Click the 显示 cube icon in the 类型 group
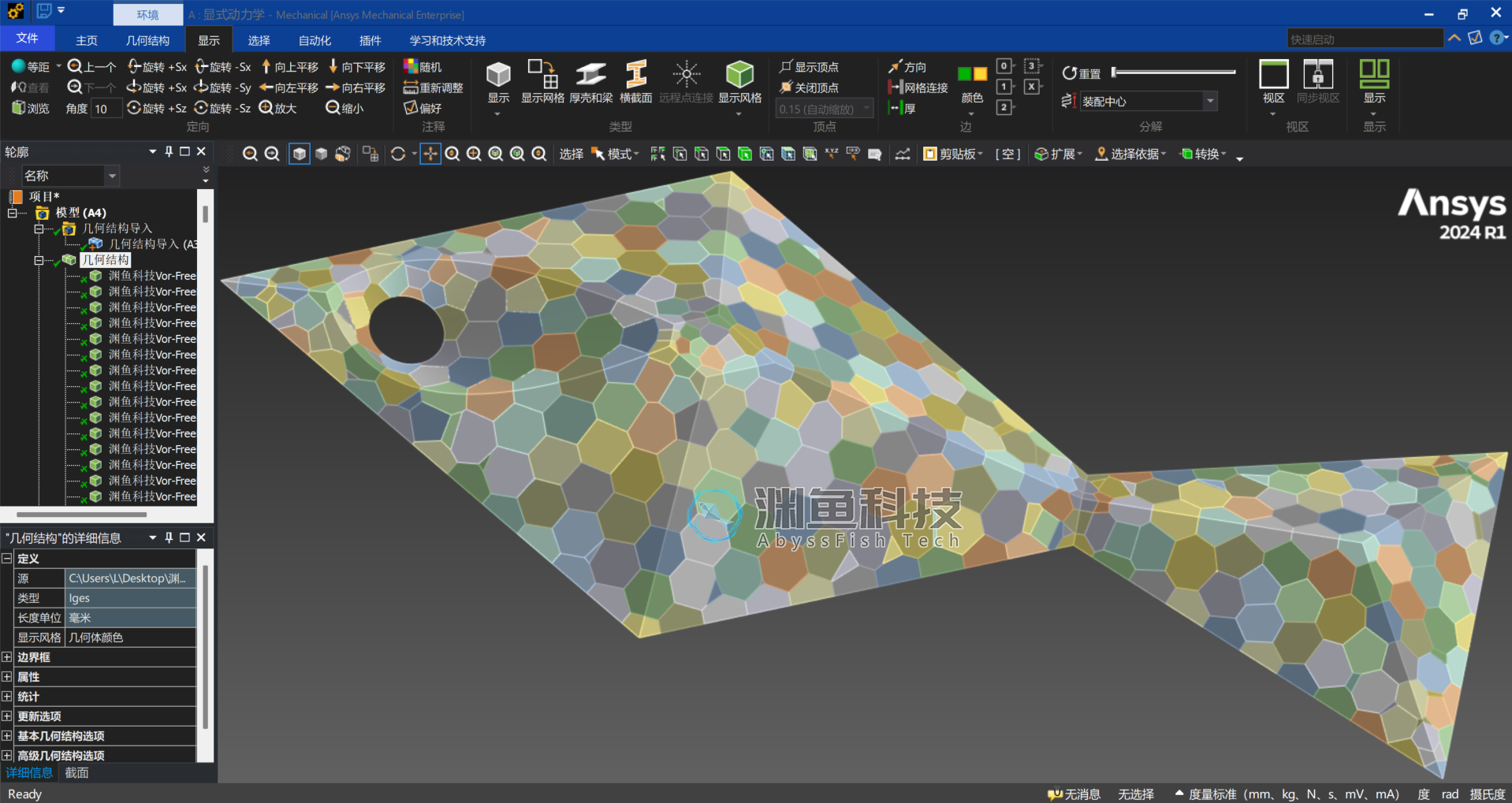The width and height of the screenshot is (1512, 803). (498, 74)
